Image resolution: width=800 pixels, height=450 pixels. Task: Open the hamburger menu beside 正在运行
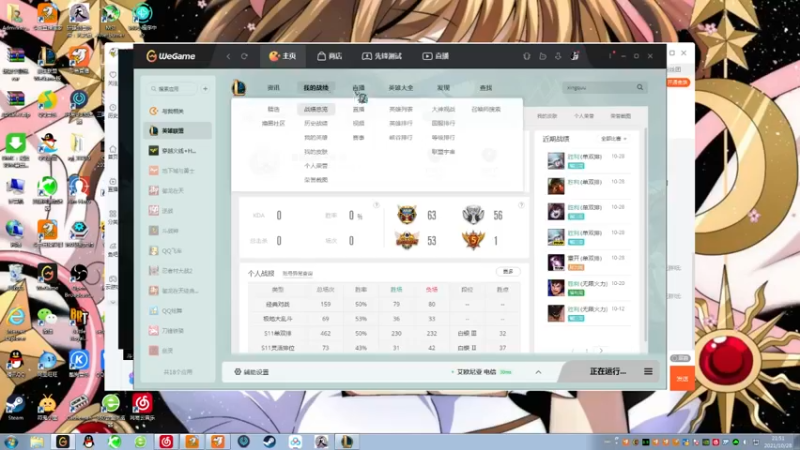648,371
